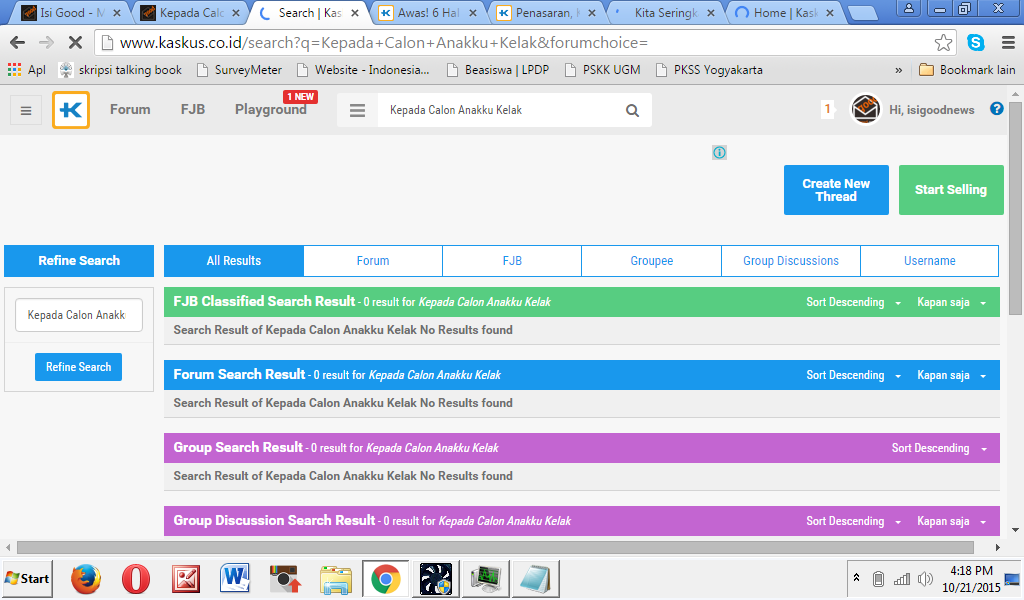Image resolution: width=1024 pixels, height=600 pixels.
Task: Switch to the Groupee results tab
Action: (x=652, y=261)
